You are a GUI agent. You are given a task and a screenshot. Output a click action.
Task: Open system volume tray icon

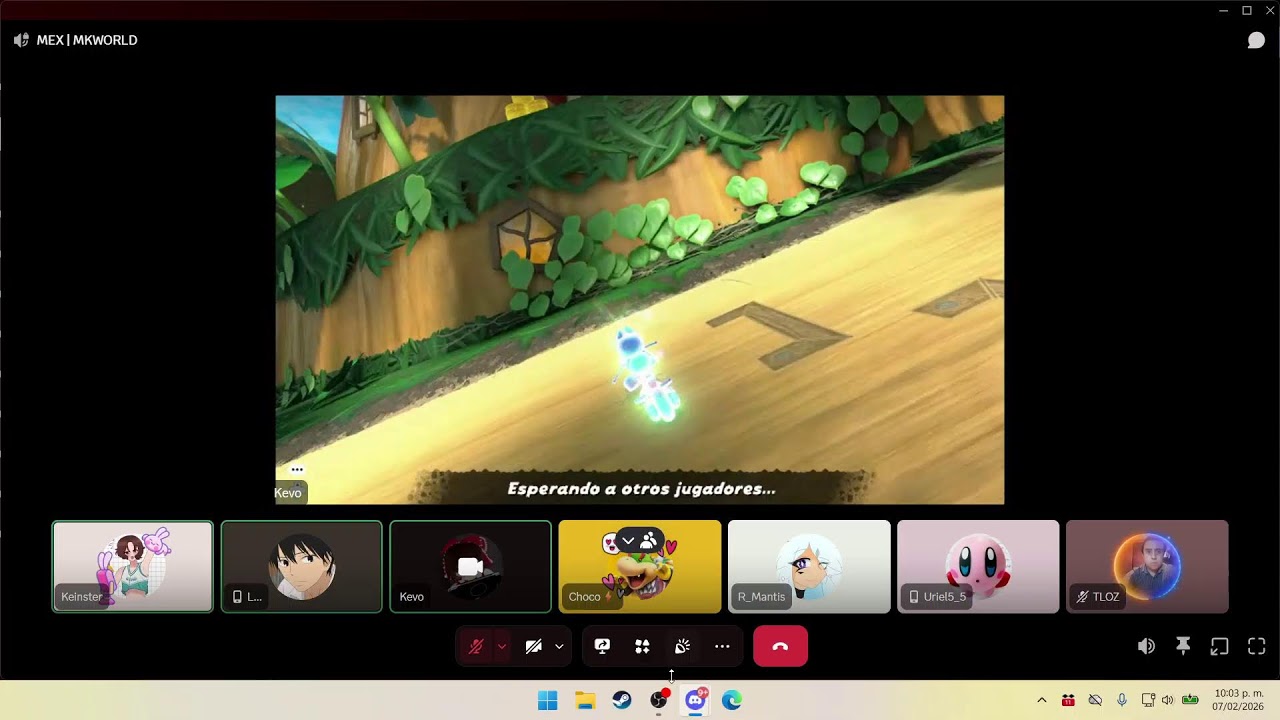tap(1167, 700)
